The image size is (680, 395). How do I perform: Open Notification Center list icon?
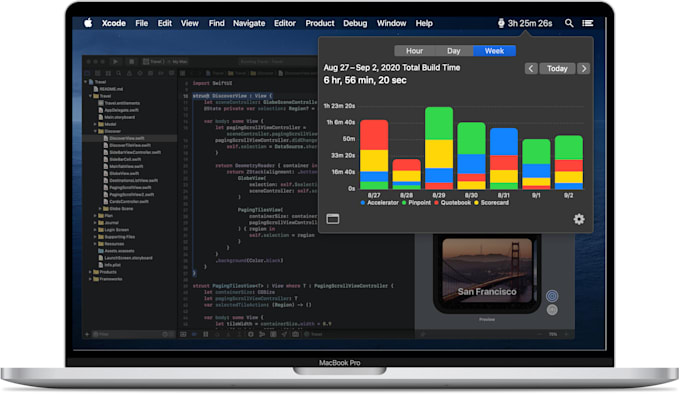(x=588, y=23)
